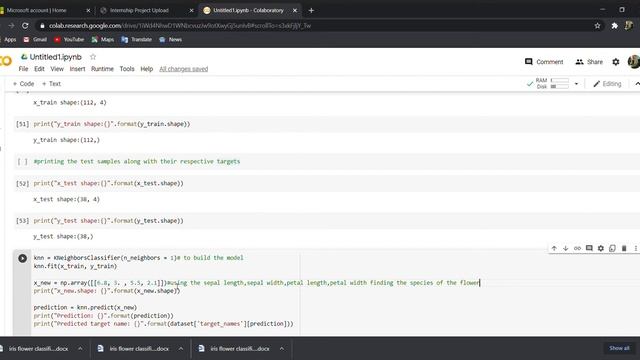Image resolution: width=640 pixels, height=360 pixels.
Task: Add a comment to the cell icon
Action: point(589,248)
